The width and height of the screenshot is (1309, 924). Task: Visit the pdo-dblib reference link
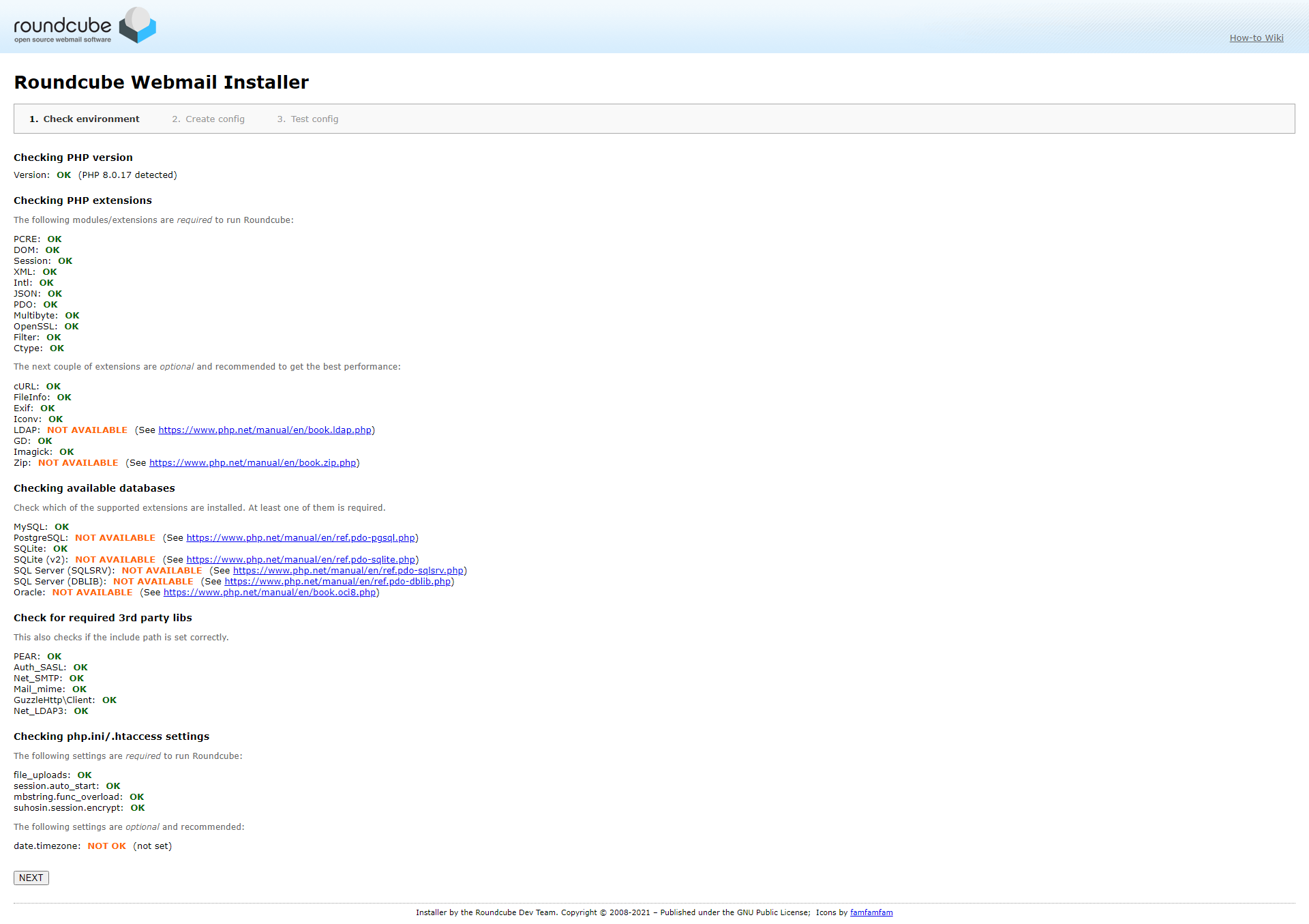(x=337, y=582)
